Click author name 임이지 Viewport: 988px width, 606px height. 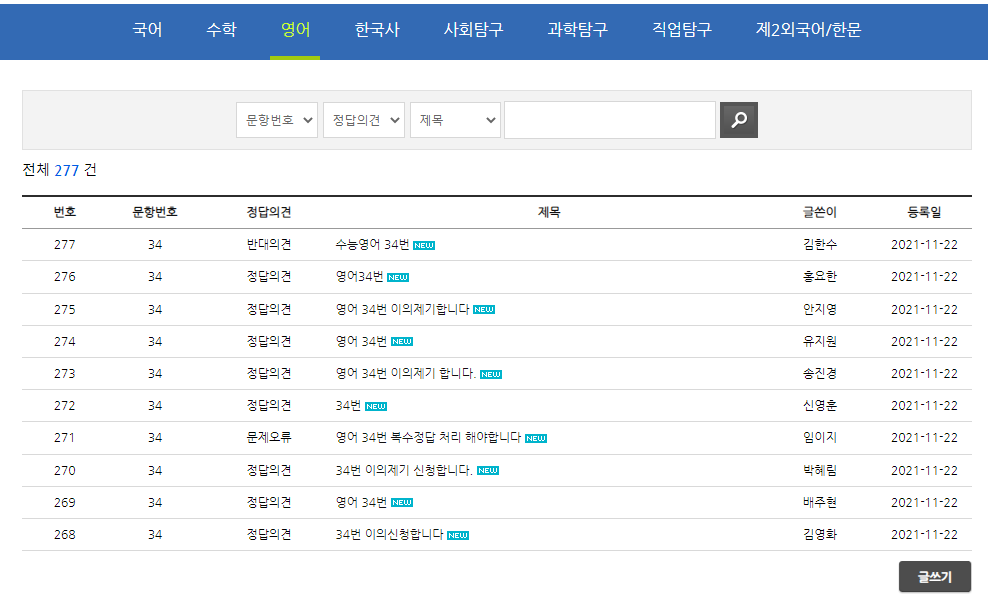820,438
